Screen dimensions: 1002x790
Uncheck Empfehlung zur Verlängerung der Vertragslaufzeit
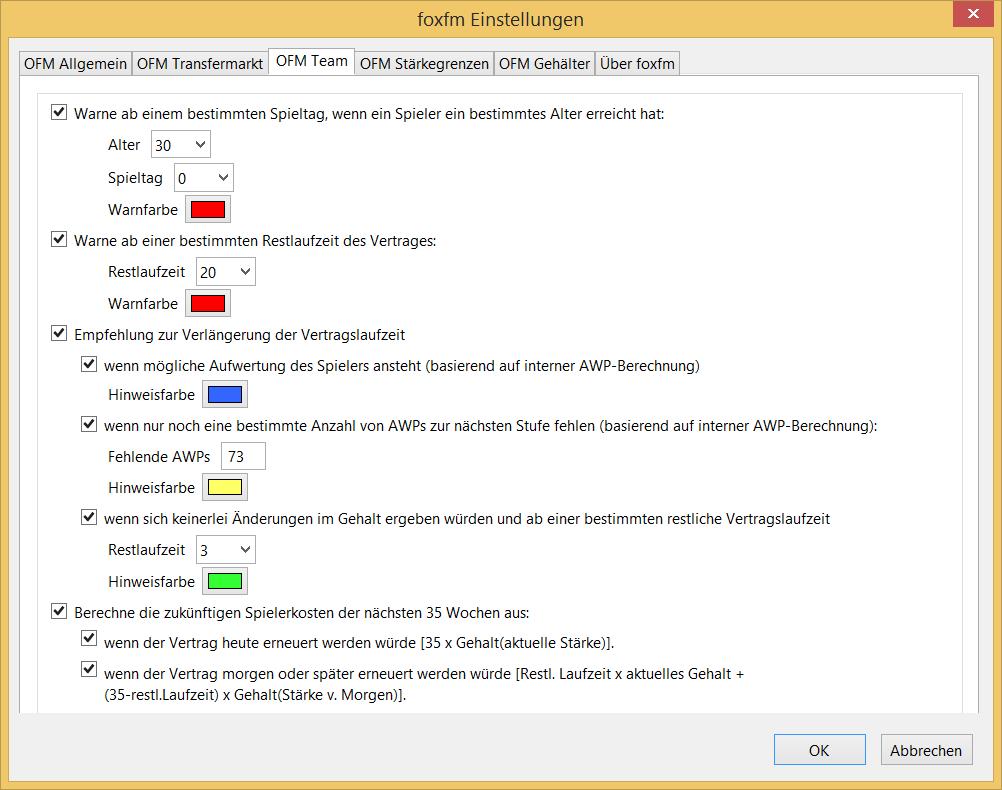[59, 334]
